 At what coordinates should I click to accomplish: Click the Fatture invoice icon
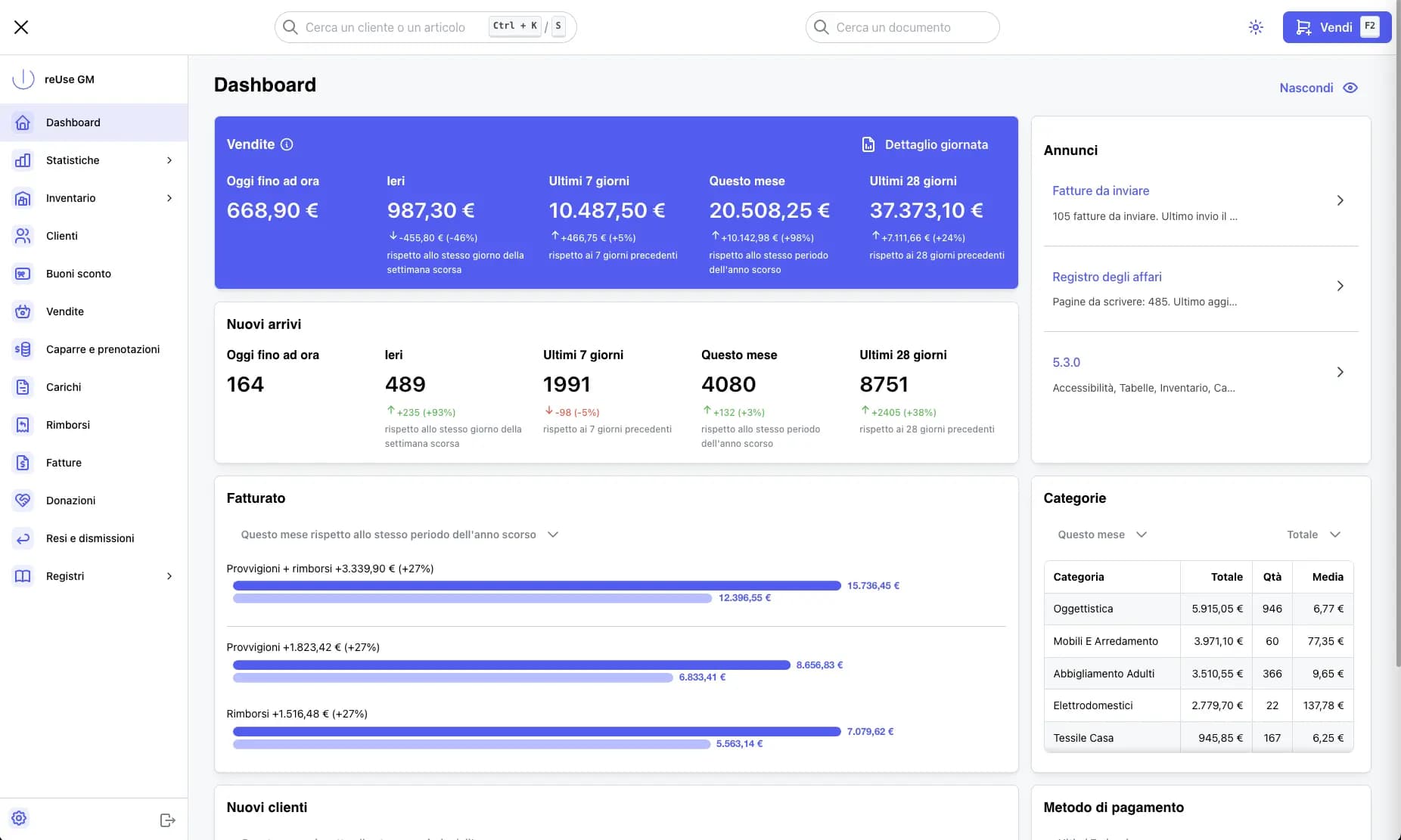coord(23,463)
